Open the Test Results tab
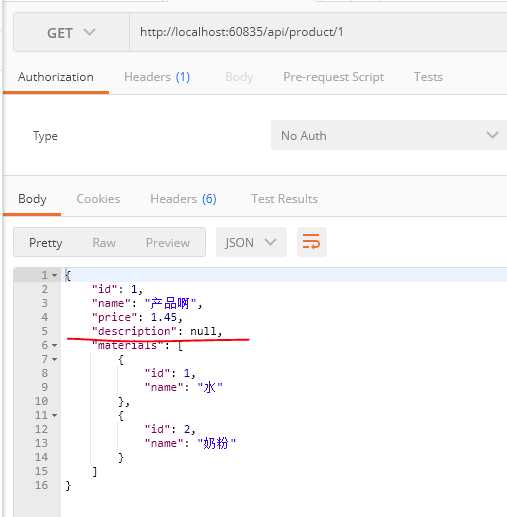This screenshot has height=517, width=507. (285, 199)
